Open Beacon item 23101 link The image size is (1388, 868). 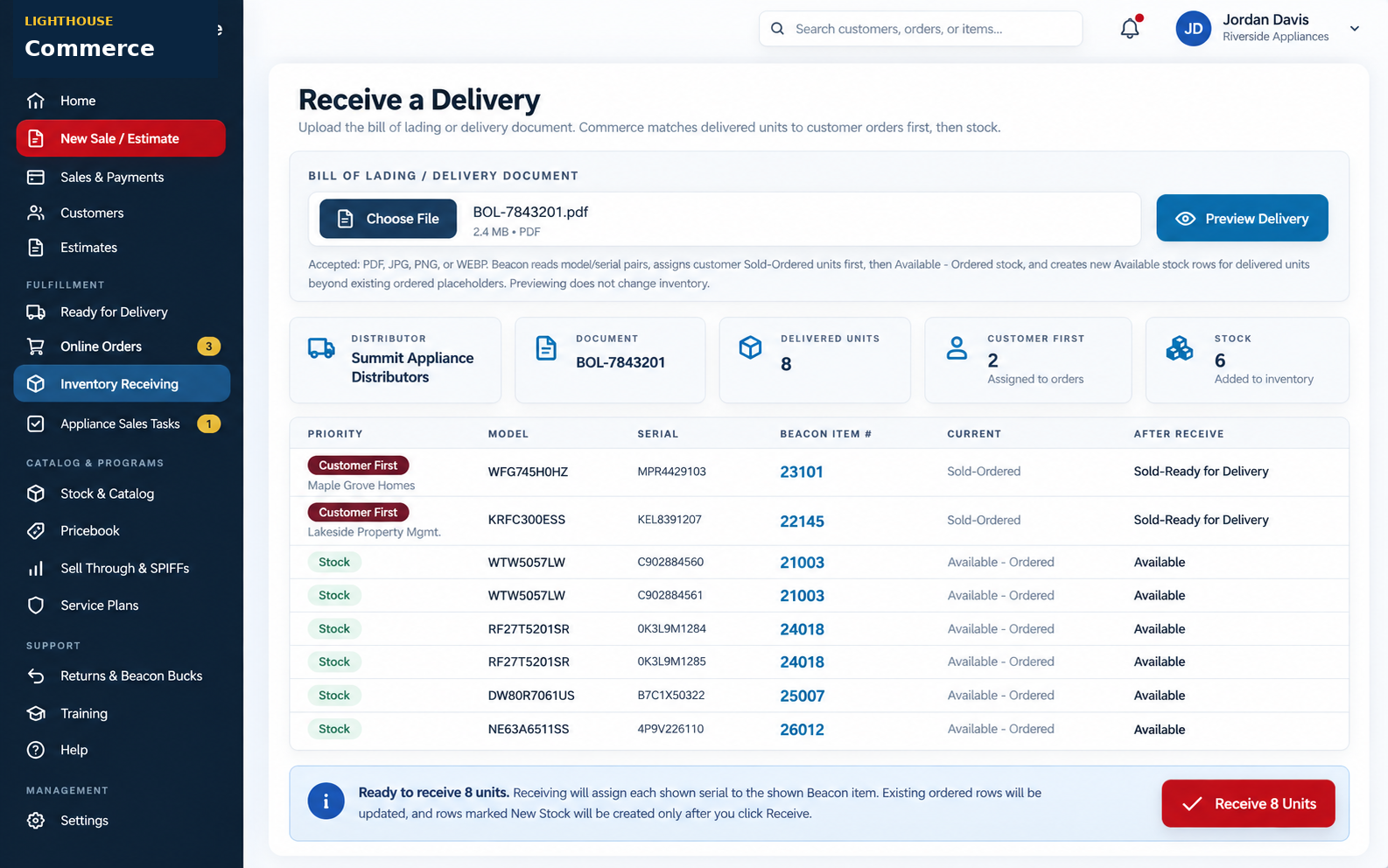point(802,472)
